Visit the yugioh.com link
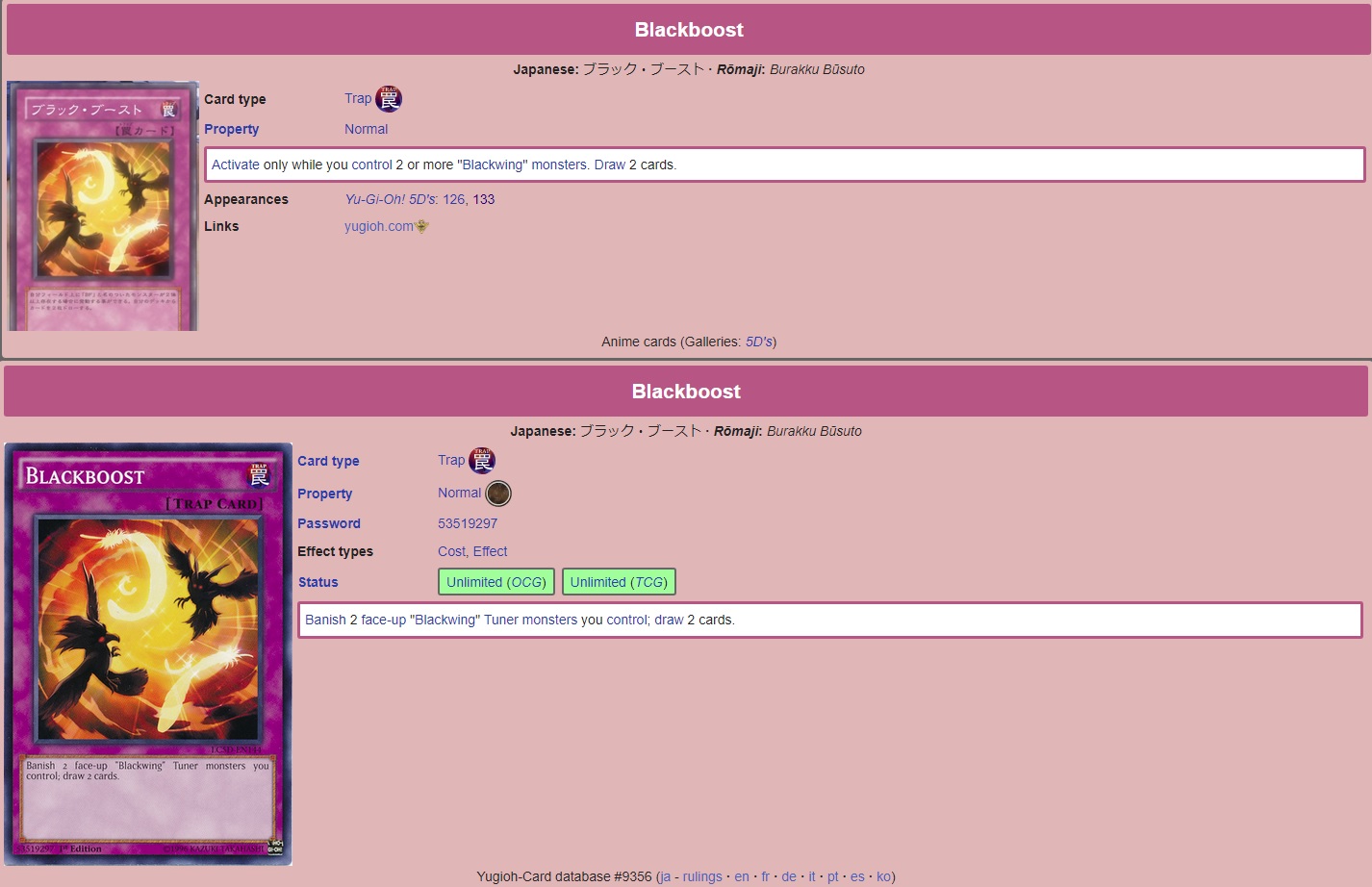The image size is (1372, 887). tap(379, 226)
